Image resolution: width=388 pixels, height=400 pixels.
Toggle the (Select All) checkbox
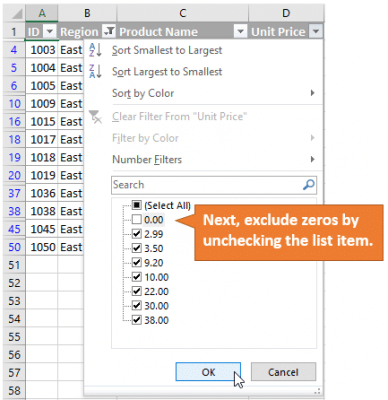pos(137,205)
